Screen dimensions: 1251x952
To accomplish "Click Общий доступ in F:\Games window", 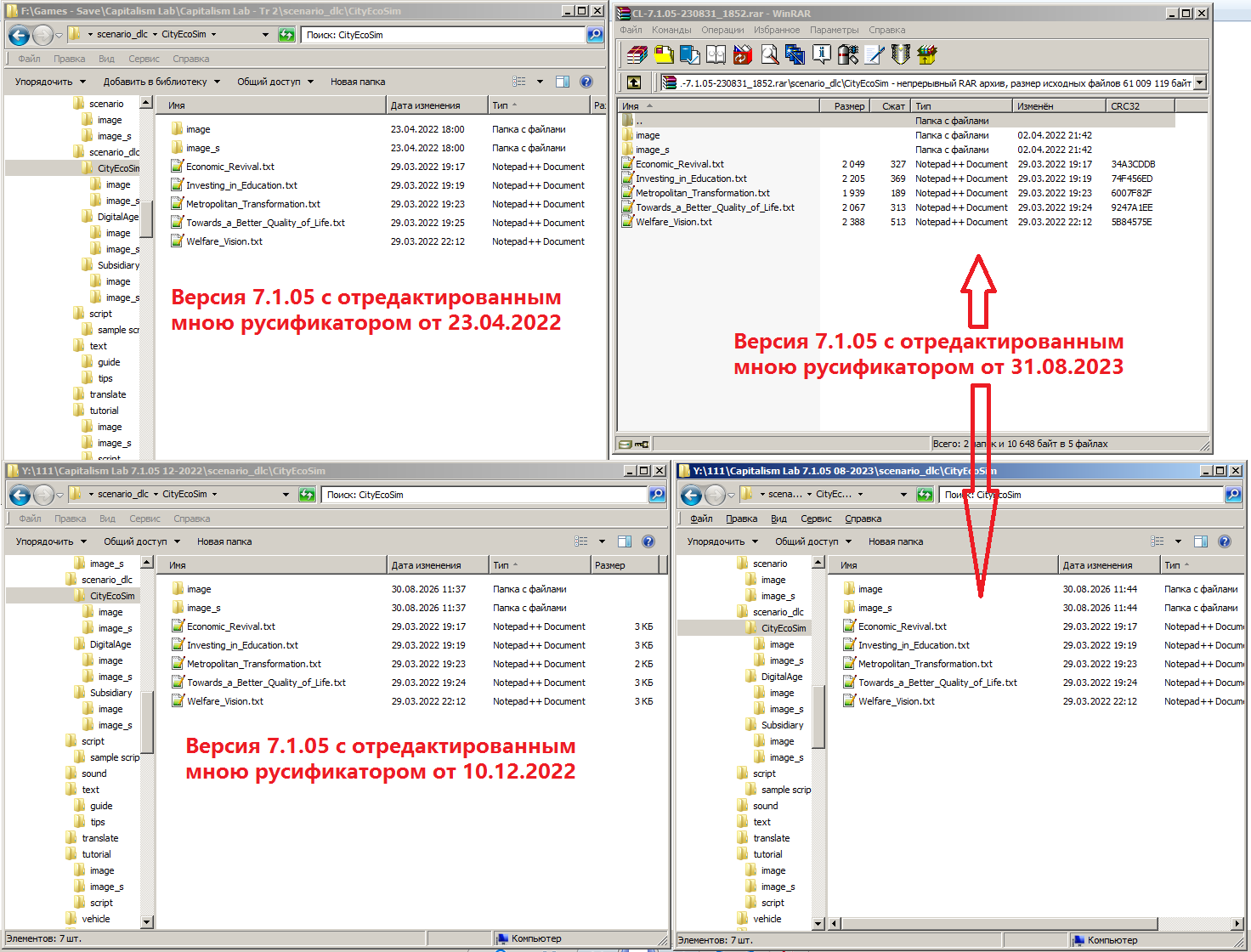I will tap(275, 82).
